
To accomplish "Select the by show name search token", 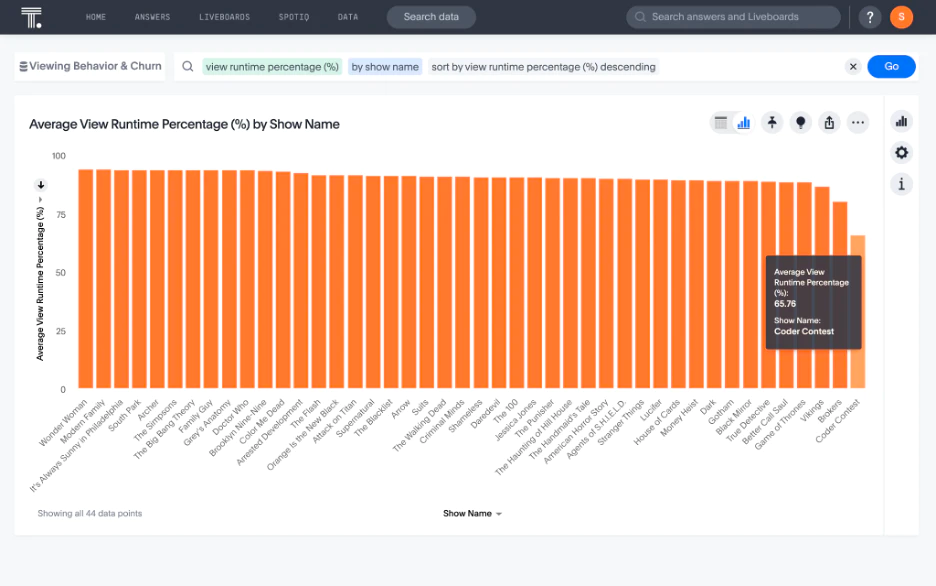I will click(385, 67).
